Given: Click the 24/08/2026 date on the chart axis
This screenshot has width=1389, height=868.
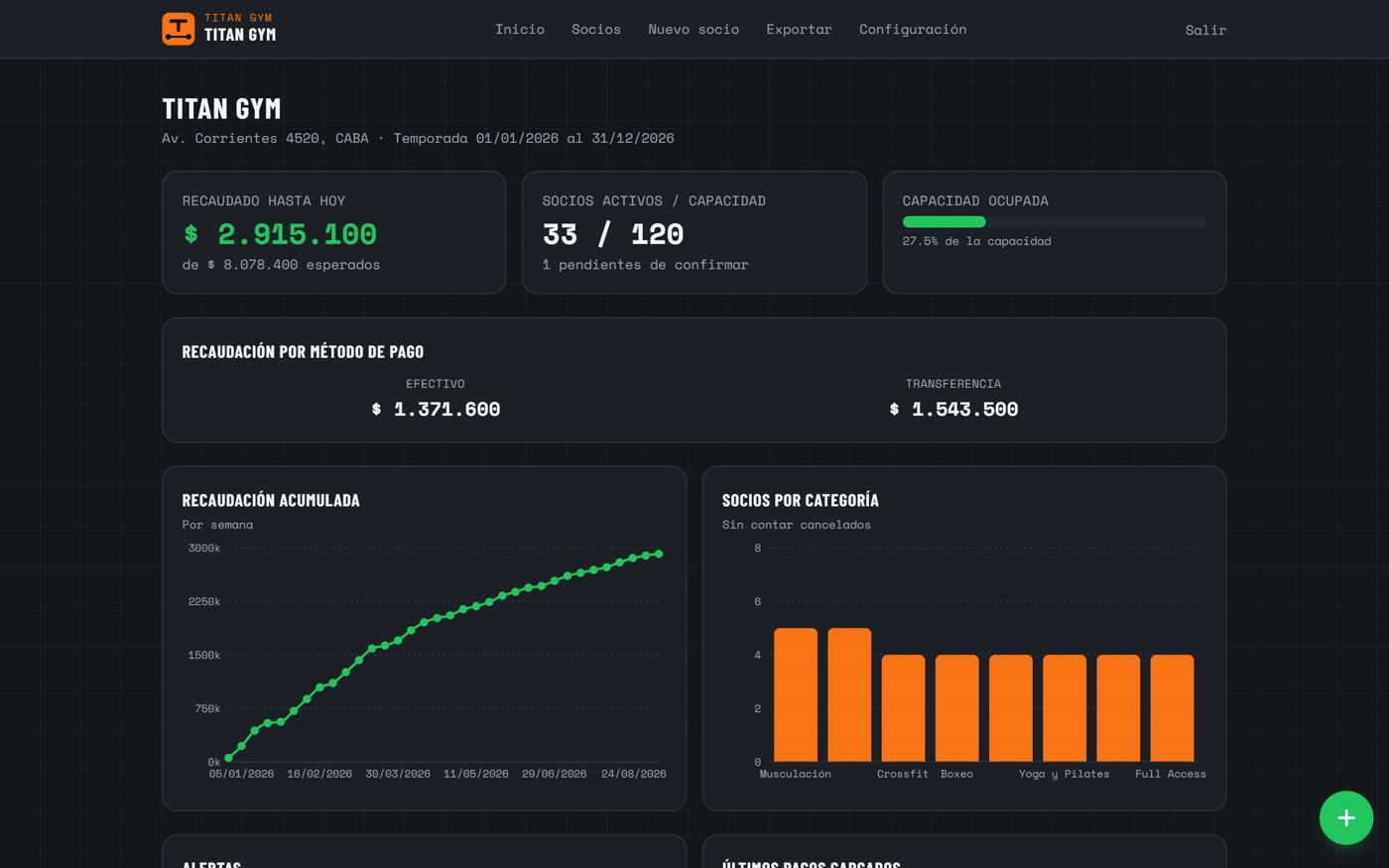Looking at the screenshot, I should pyautogui.click(x=634, y=774).
